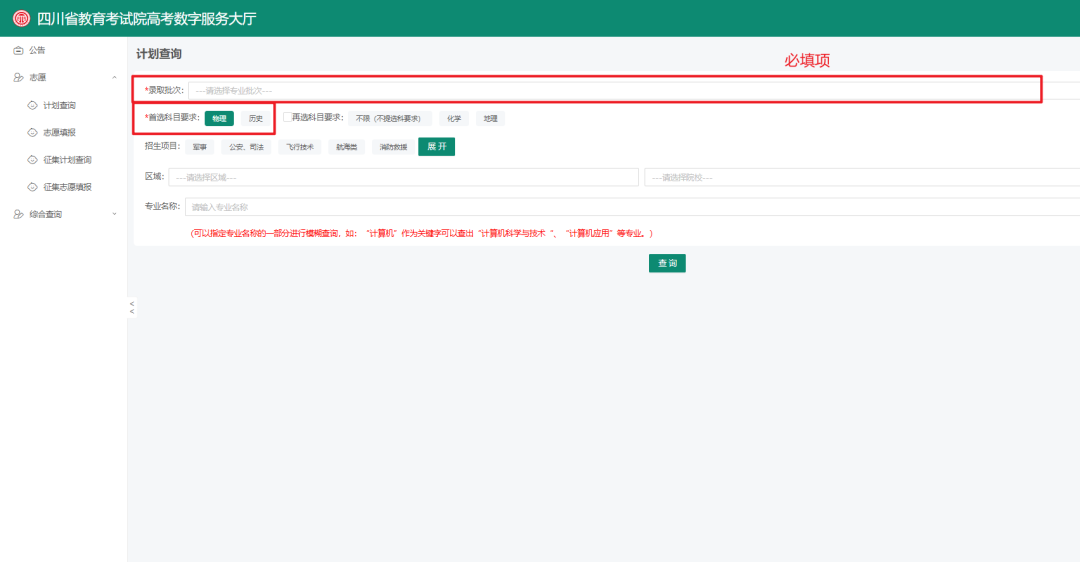Click the 专业名称 text input field

[x=632, y=207]
